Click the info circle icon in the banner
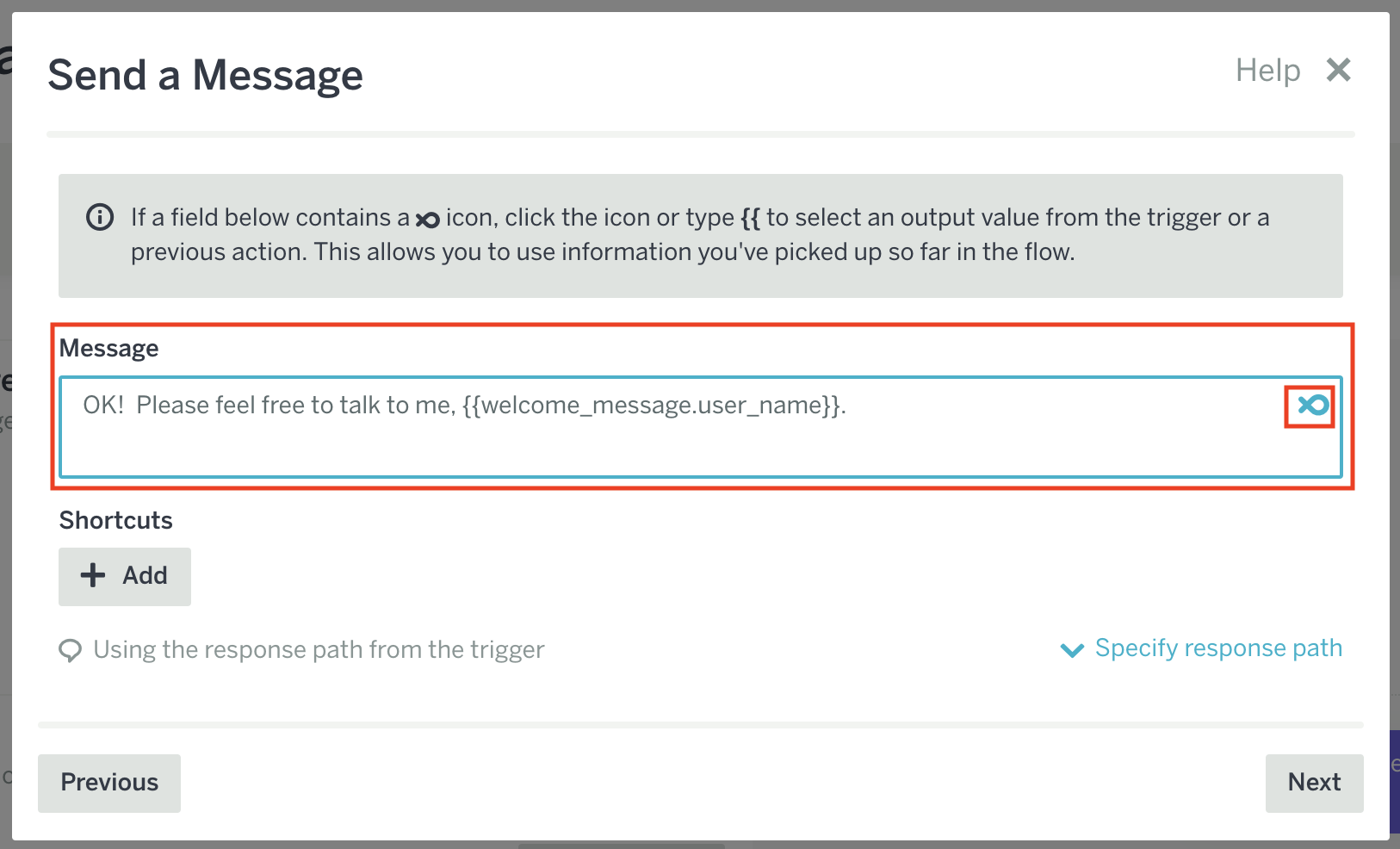This screenshot has width=1400, height=849. point(100,217)
